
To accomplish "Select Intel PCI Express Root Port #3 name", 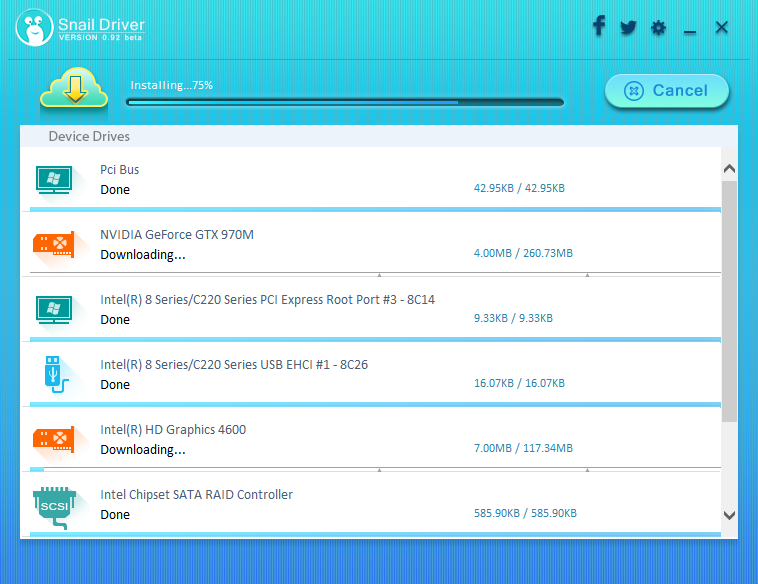I will point(267,300).
